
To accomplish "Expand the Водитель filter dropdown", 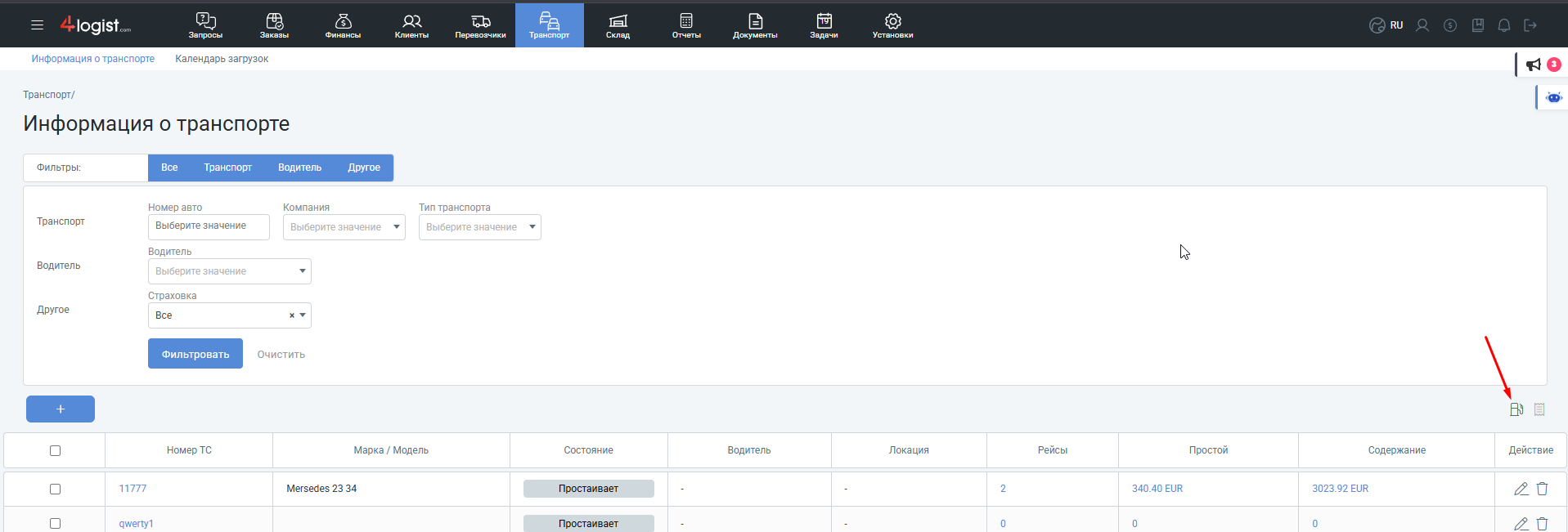I will 229,271.
